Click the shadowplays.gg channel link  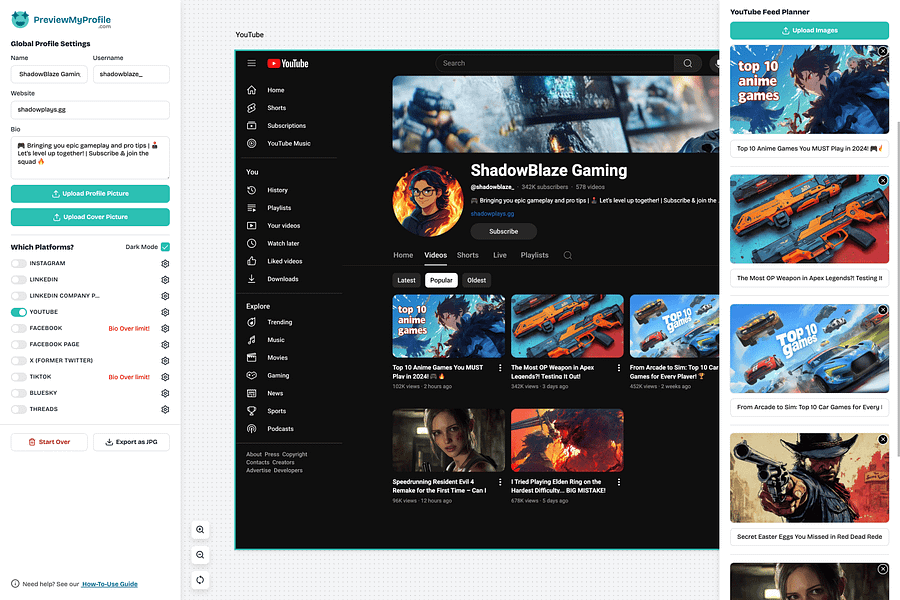tap(492, 214)
